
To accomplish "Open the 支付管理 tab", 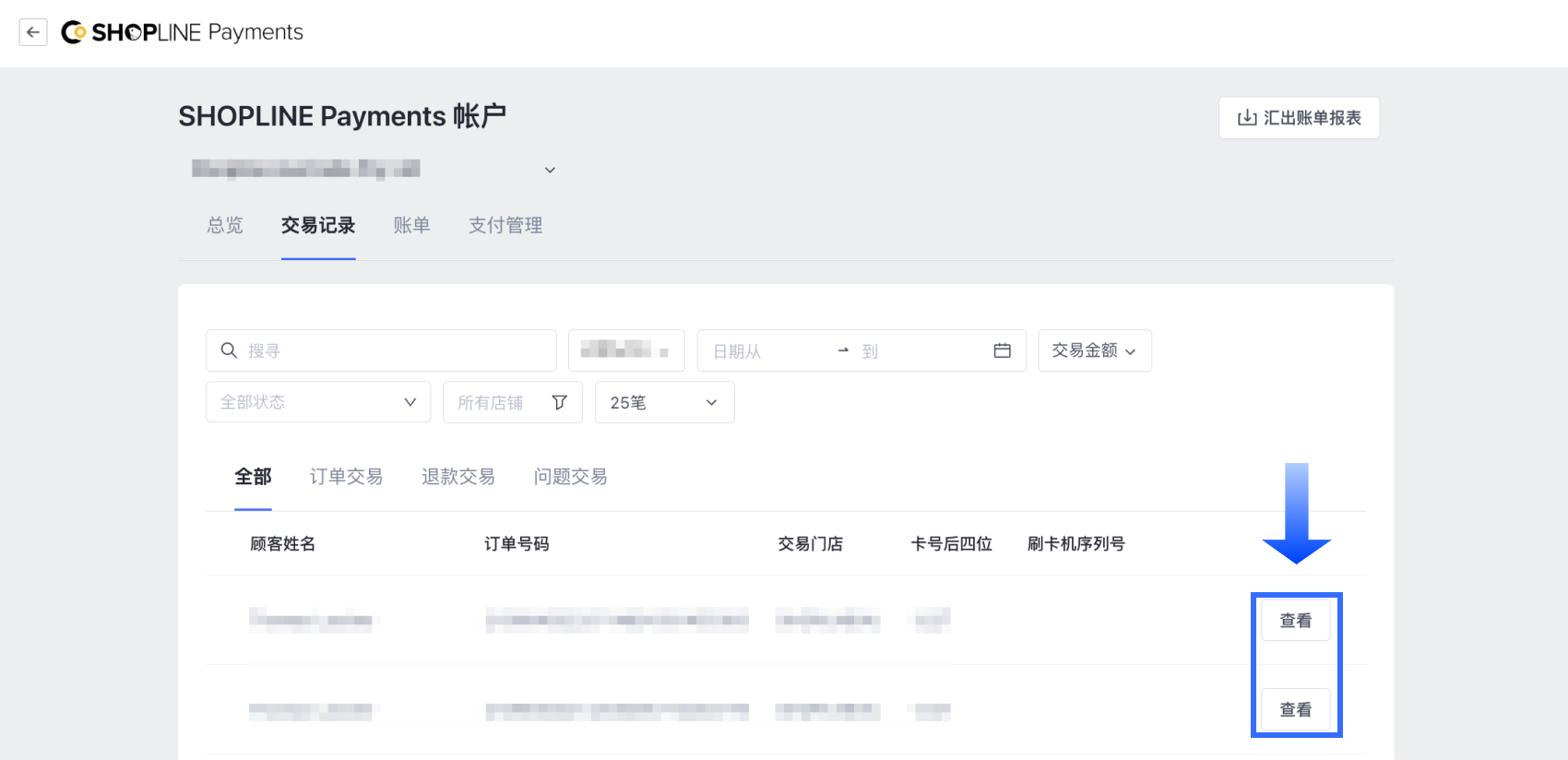I will pyautogui.click(x=505, y=225).
